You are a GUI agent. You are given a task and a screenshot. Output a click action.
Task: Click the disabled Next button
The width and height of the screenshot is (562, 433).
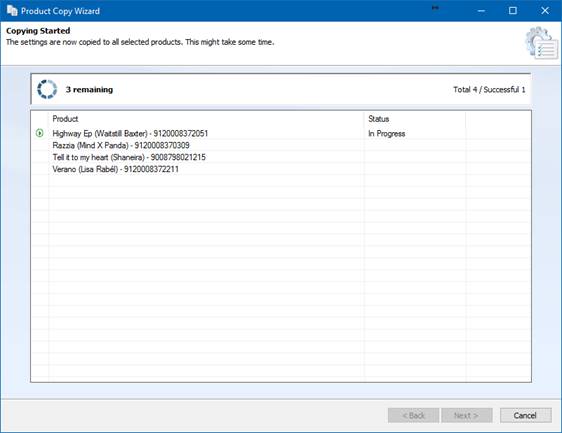coord(467,415)
